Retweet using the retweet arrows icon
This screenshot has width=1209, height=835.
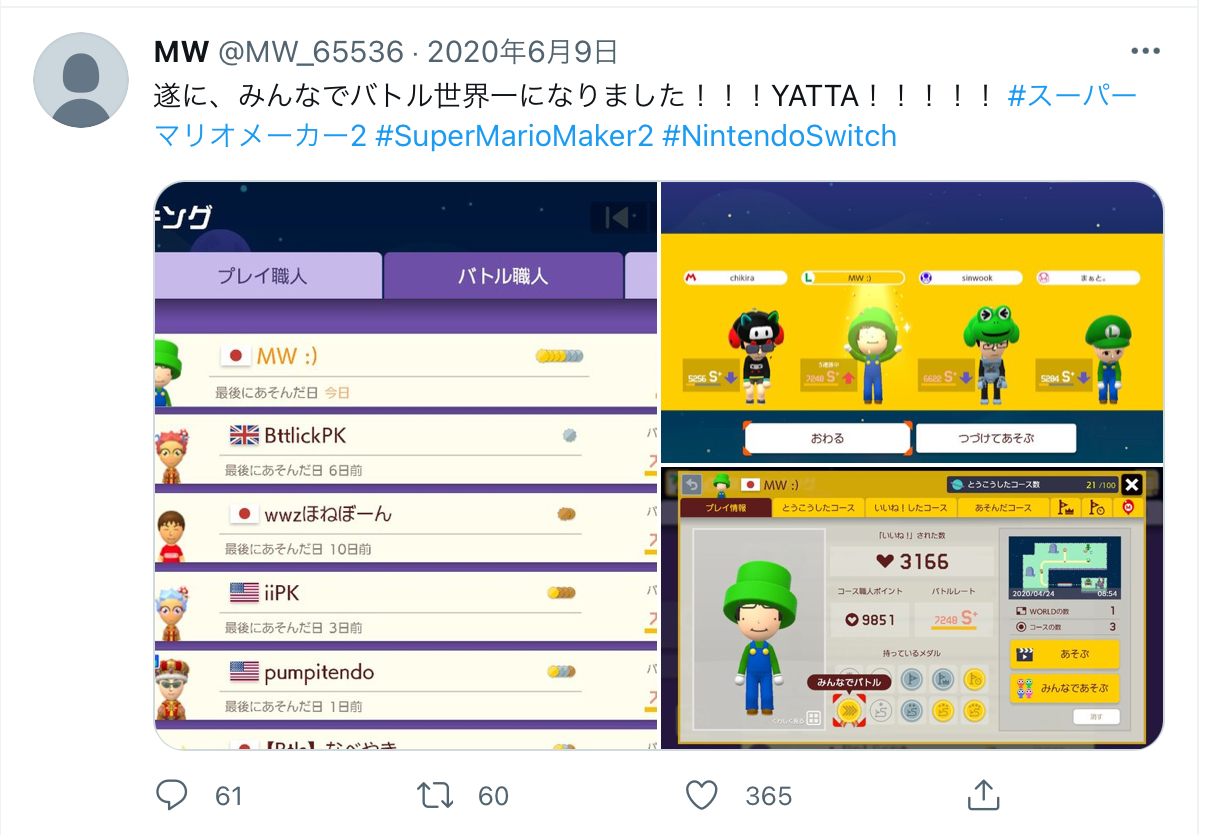[x=434, y=795]
